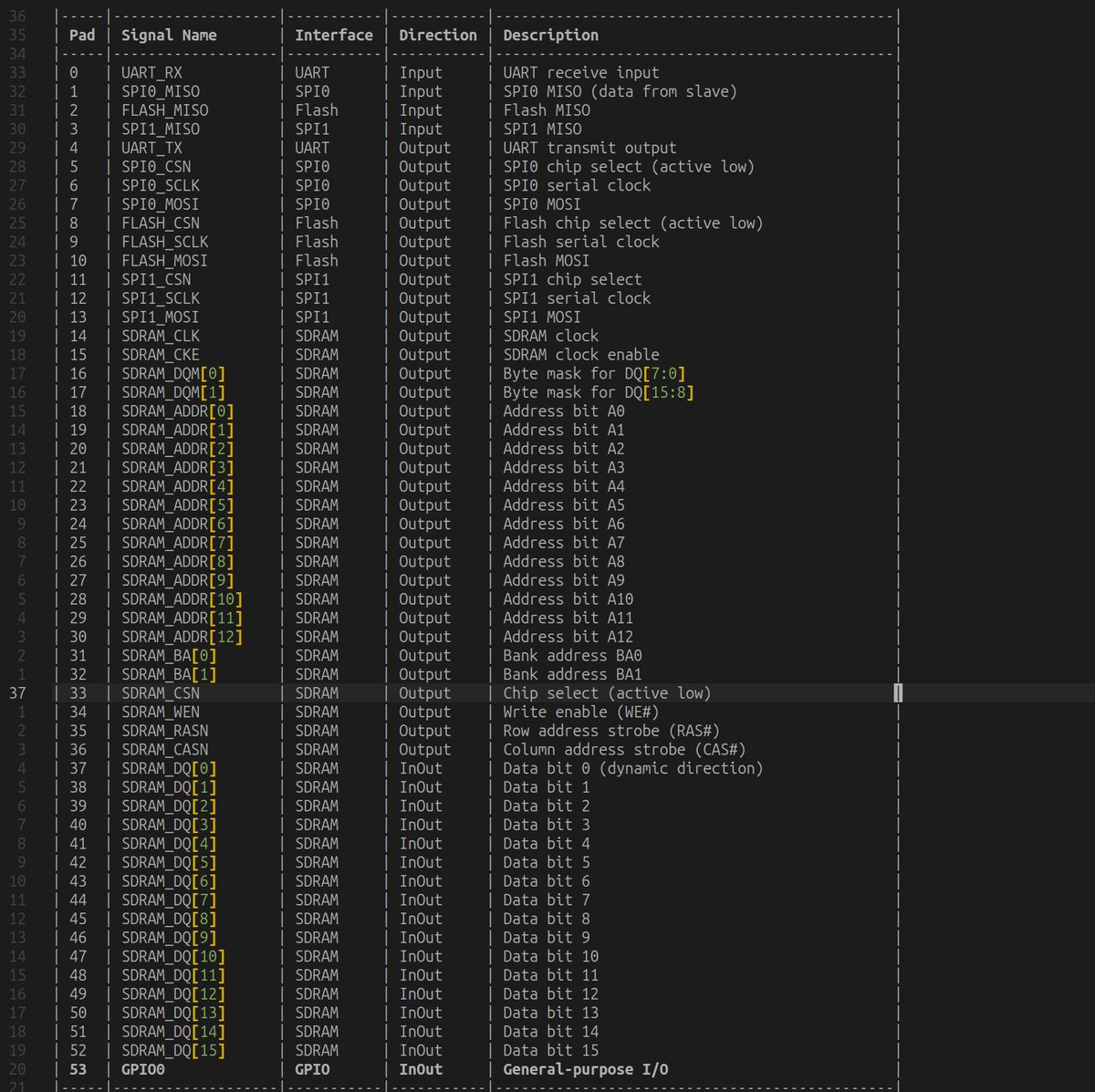Click 'Write enable (WE#)' description
Image resolution: width=1095 pixels, height=1092 pixels.
coord(581,712)
